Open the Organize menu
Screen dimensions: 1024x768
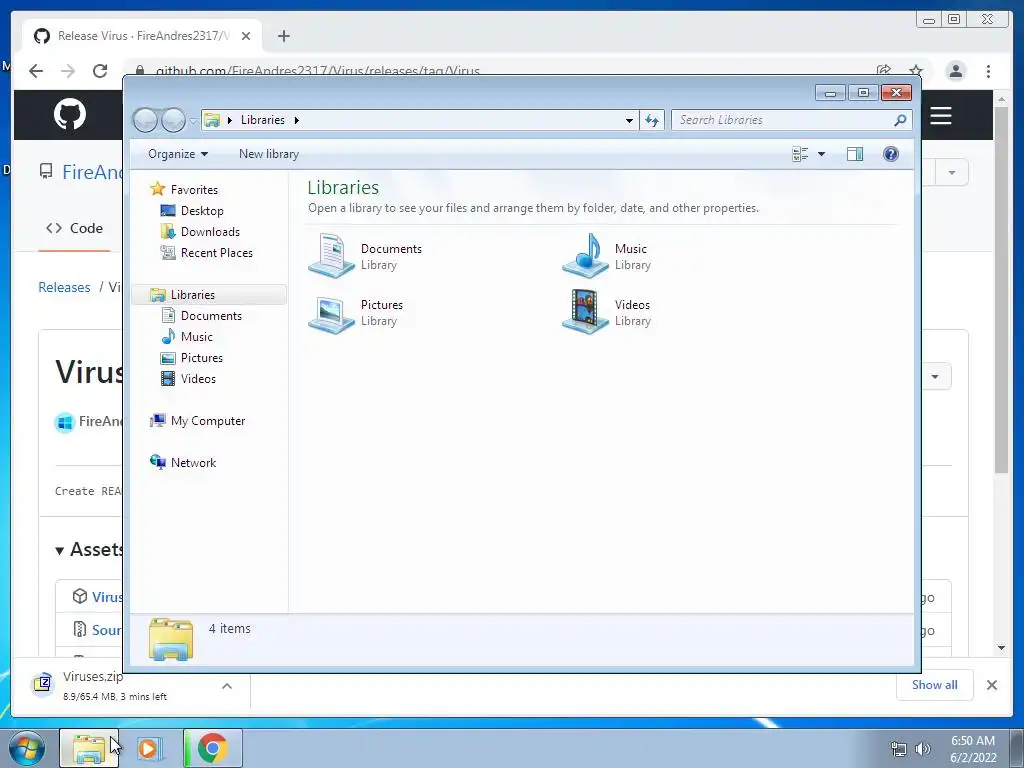pyautogui.click(x=178, y=154)
